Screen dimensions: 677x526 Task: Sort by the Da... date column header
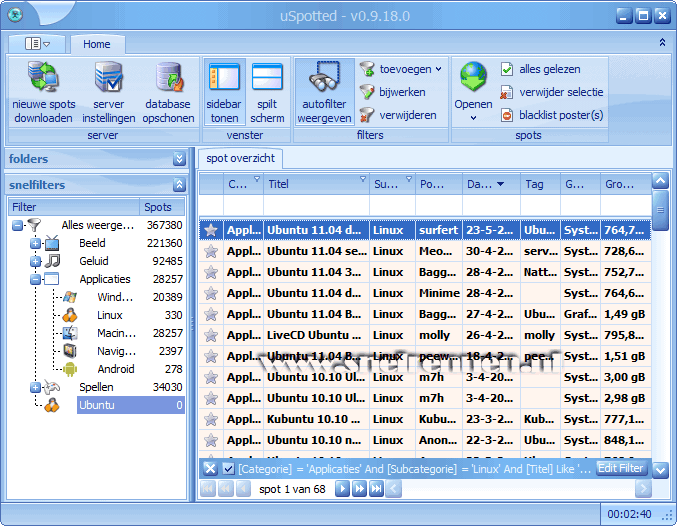click(x=491, y=184)
